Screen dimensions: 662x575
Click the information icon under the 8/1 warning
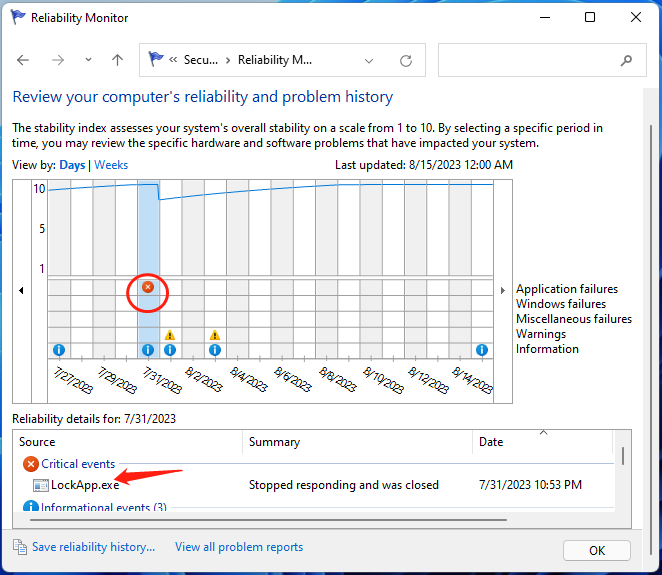point(170,350)
